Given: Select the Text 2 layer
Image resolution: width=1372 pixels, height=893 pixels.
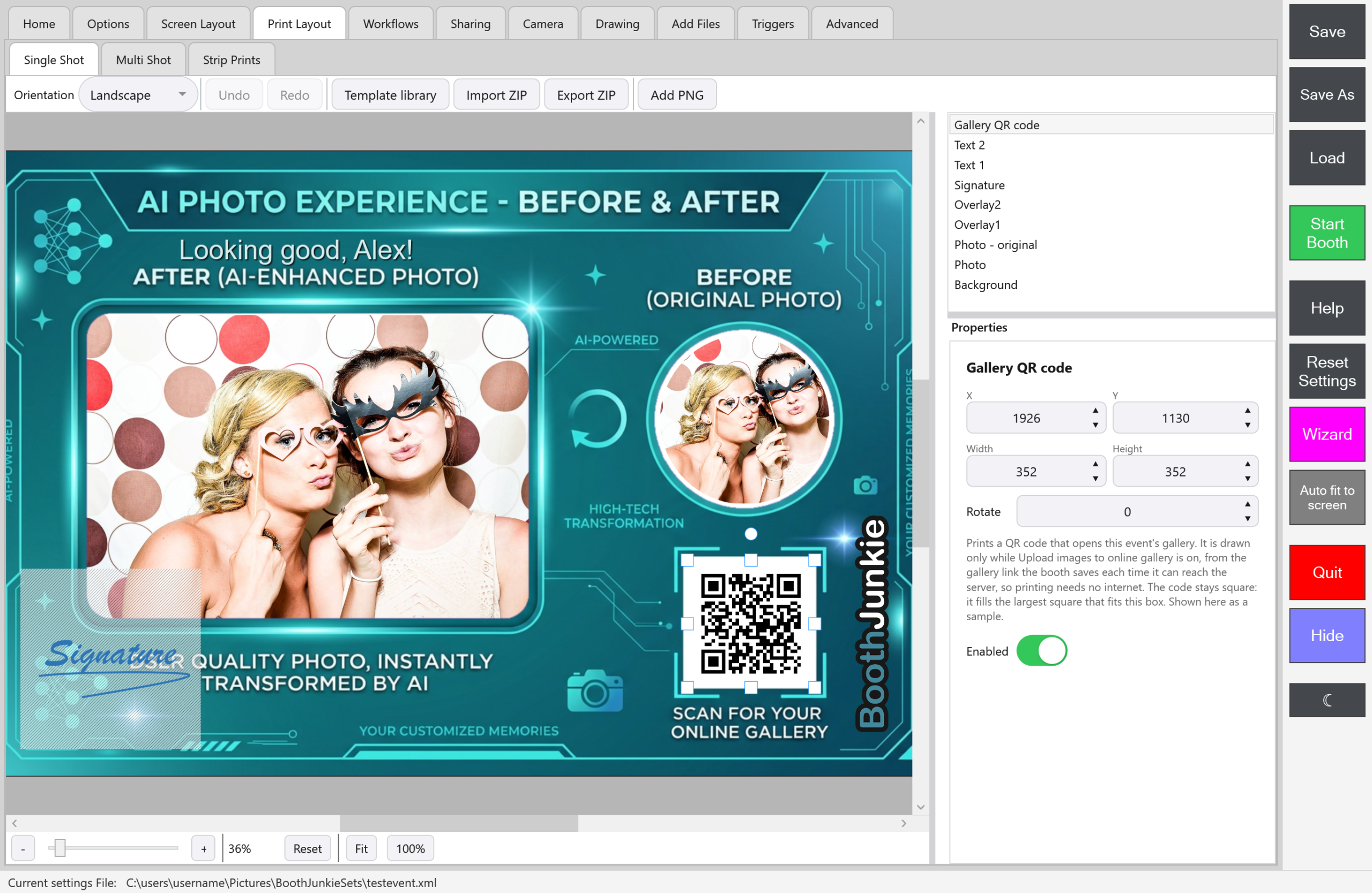Looking at the screenshot, I should click(1110, 145).
